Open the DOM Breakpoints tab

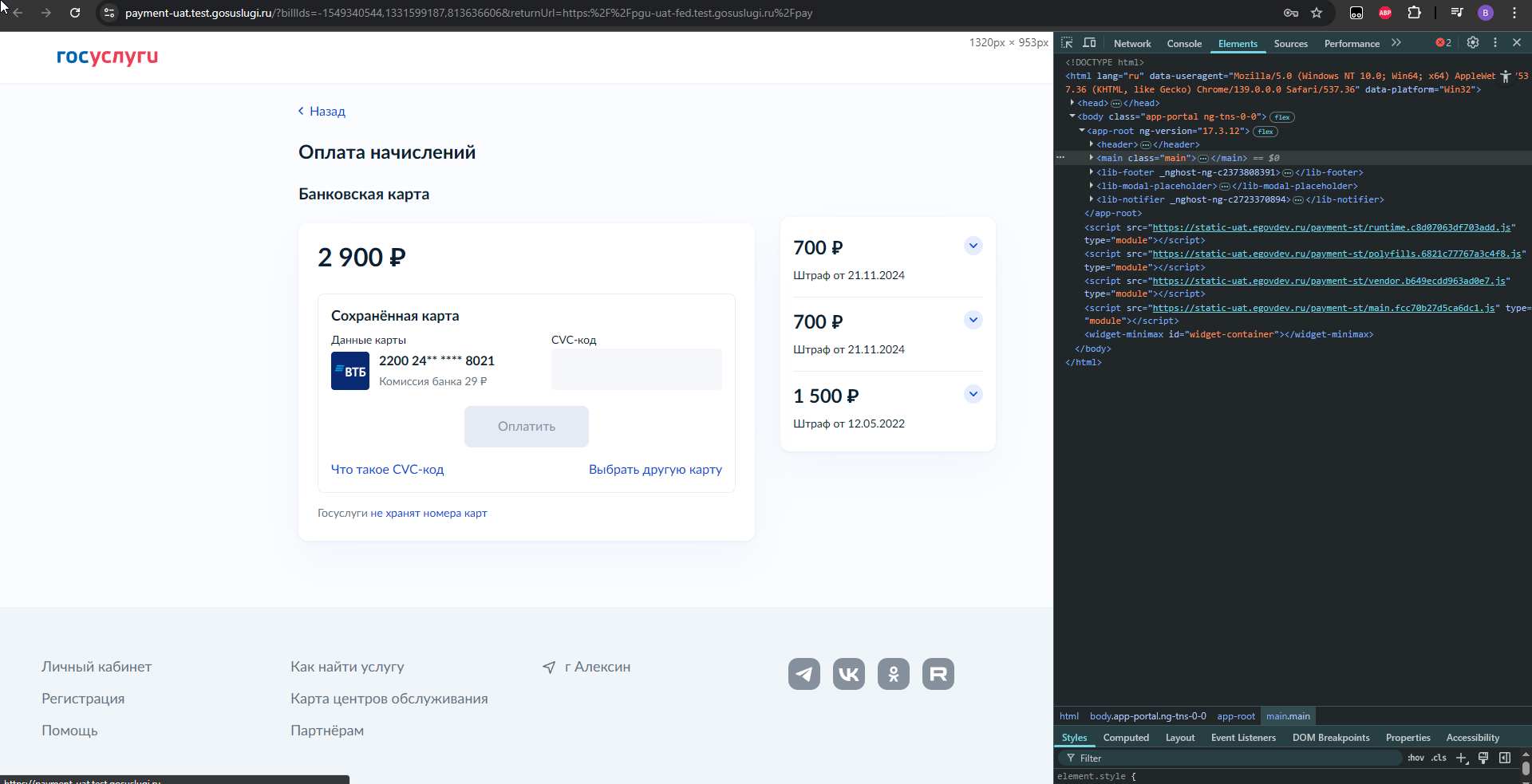[x=1331, y=738]
